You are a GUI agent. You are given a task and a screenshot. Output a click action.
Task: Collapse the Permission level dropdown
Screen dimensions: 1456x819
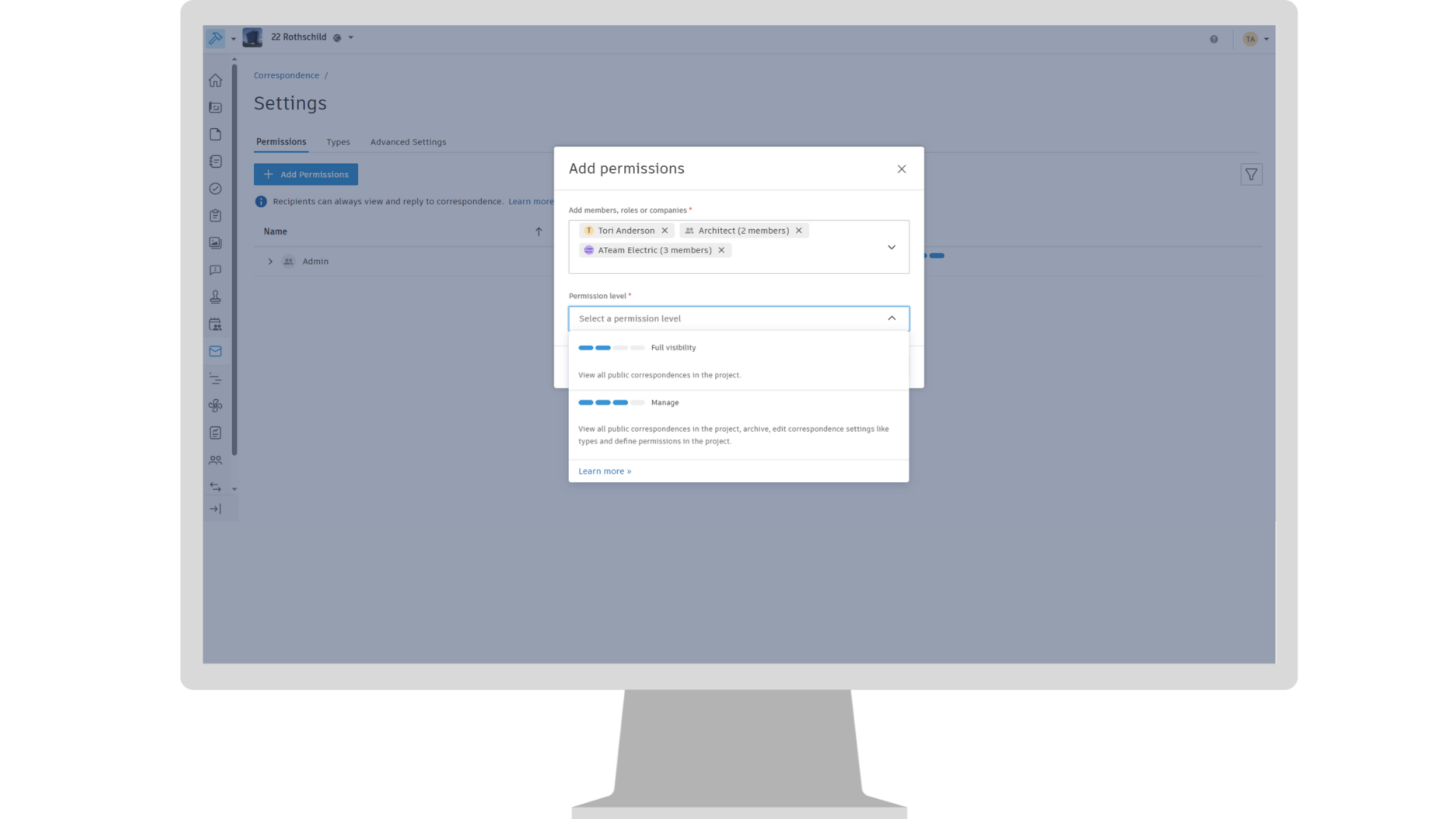tap(892, 318)
